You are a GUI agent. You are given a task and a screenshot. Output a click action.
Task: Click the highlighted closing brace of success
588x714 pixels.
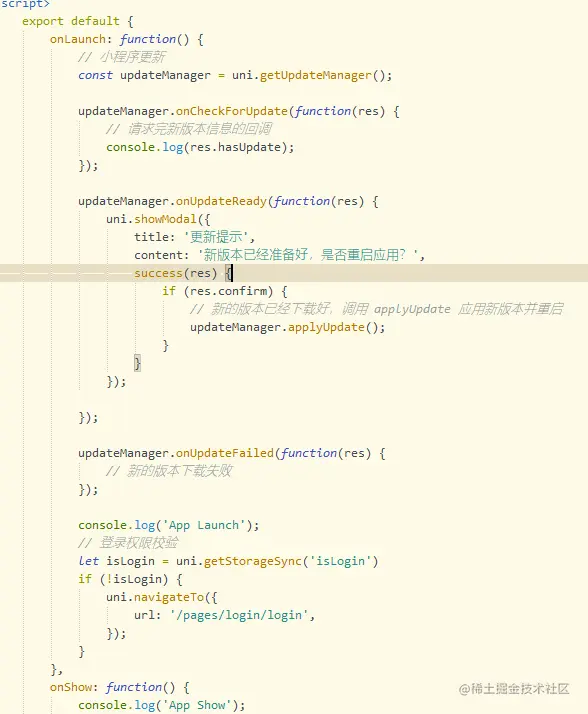138,363
